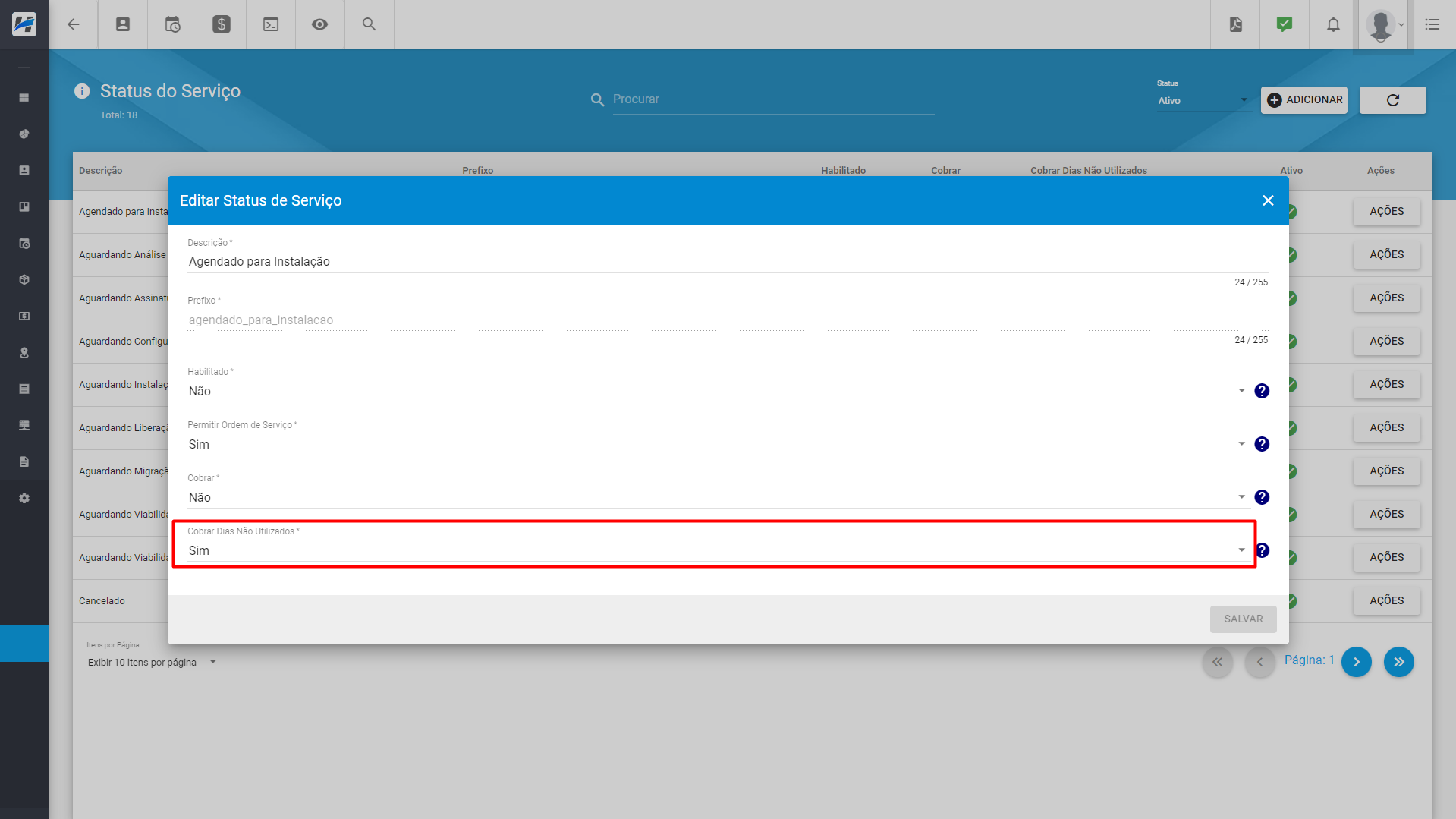
Task: Click the ADICIONAR button
Action: tap(1304, 100)
